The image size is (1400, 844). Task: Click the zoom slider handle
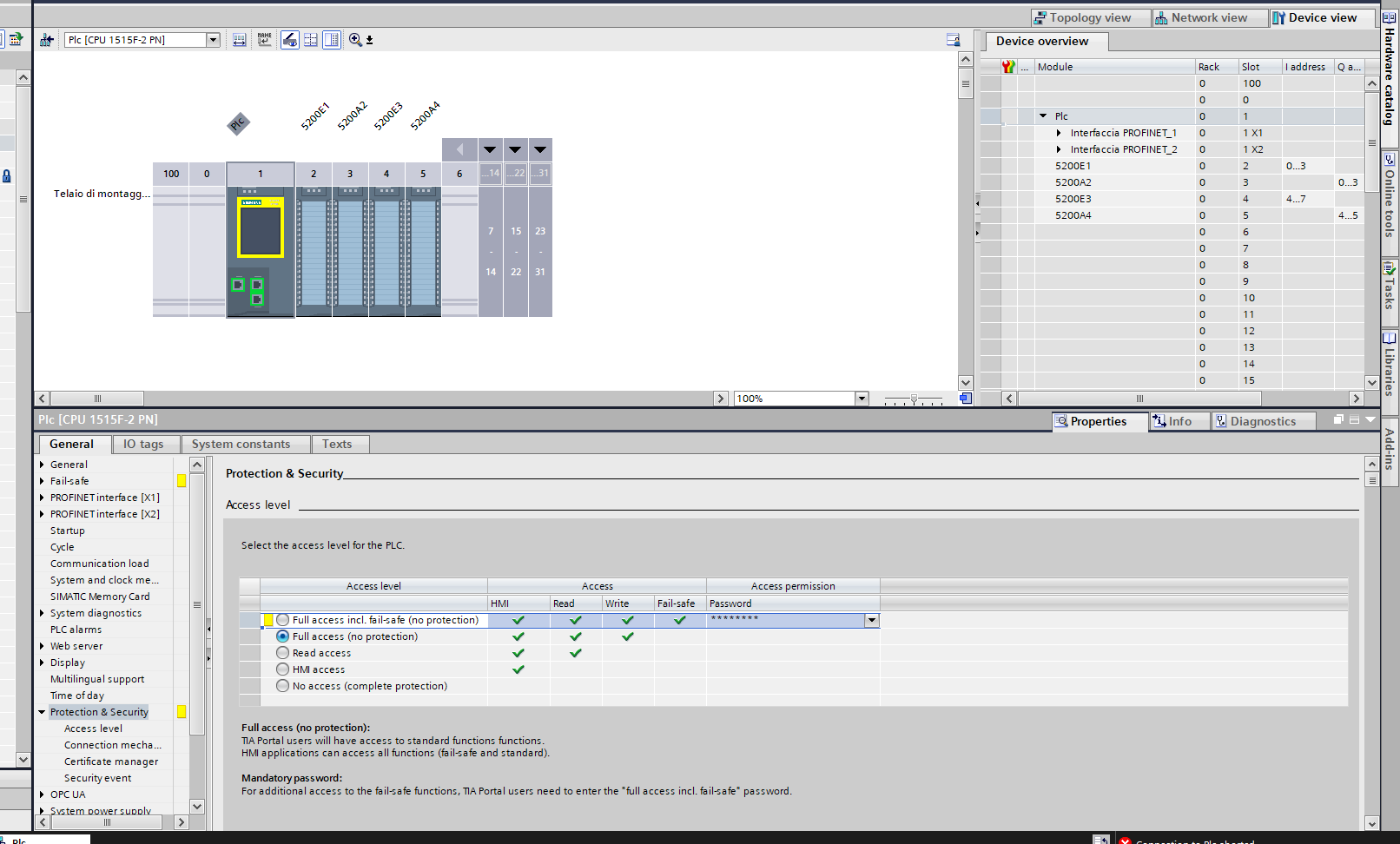click(914, 399)
